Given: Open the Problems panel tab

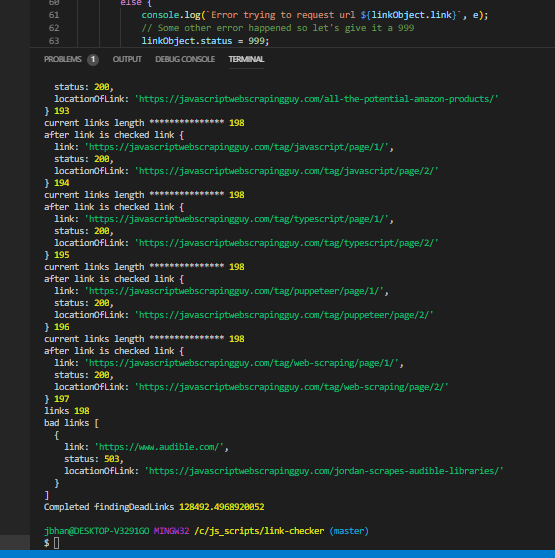Looking at the screenshot, I should (63, 59).
